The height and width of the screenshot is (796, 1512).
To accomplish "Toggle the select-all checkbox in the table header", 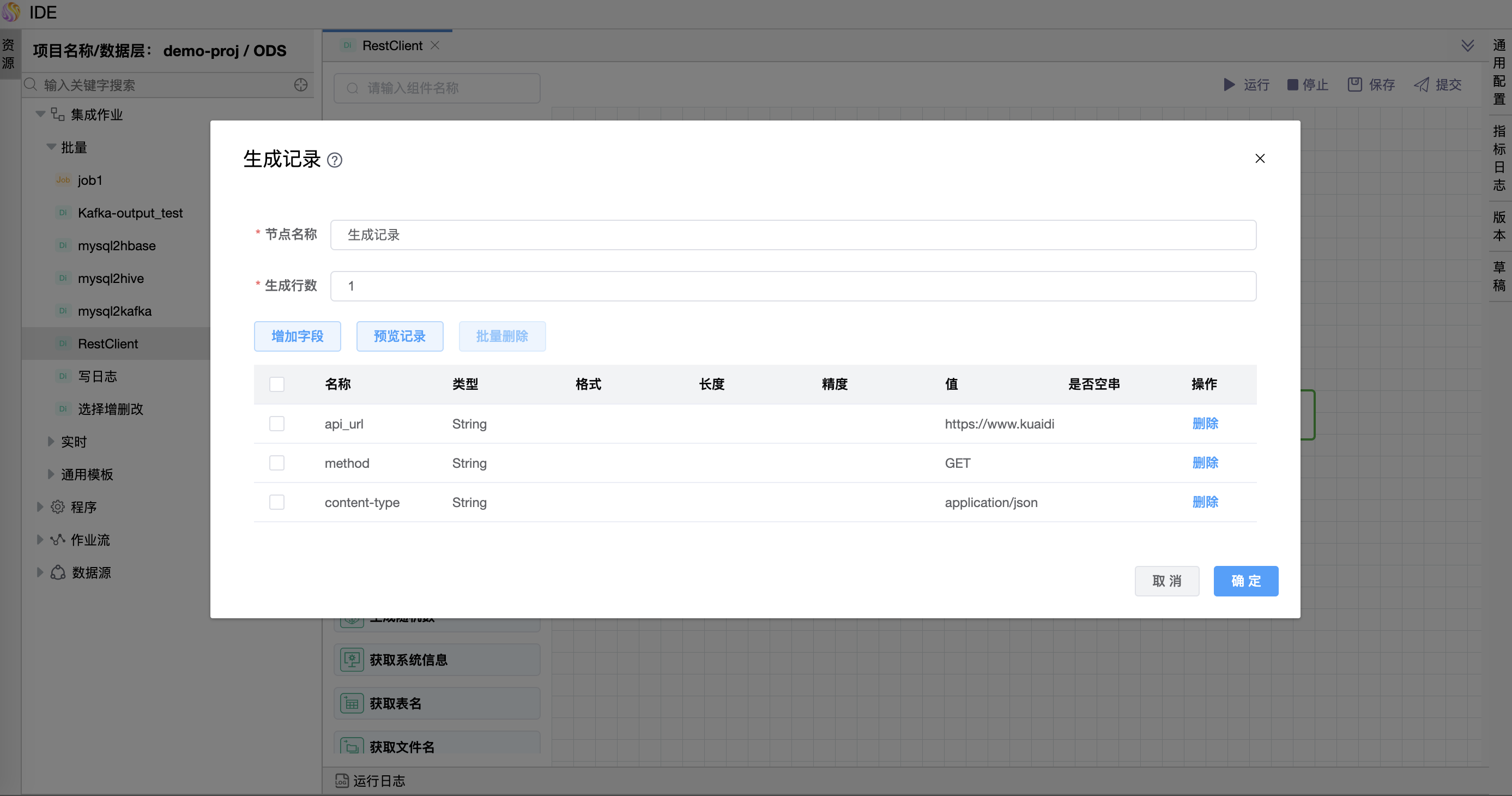I will click(x=276, y=384).
